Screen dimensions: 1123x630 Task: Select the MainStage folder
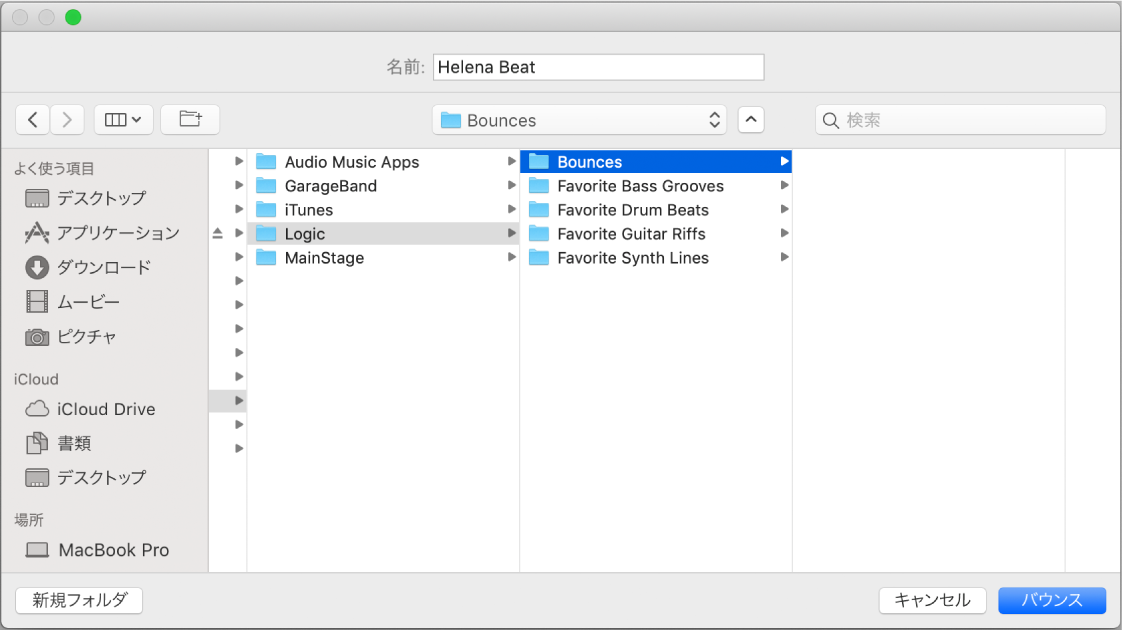click(383, 258)
